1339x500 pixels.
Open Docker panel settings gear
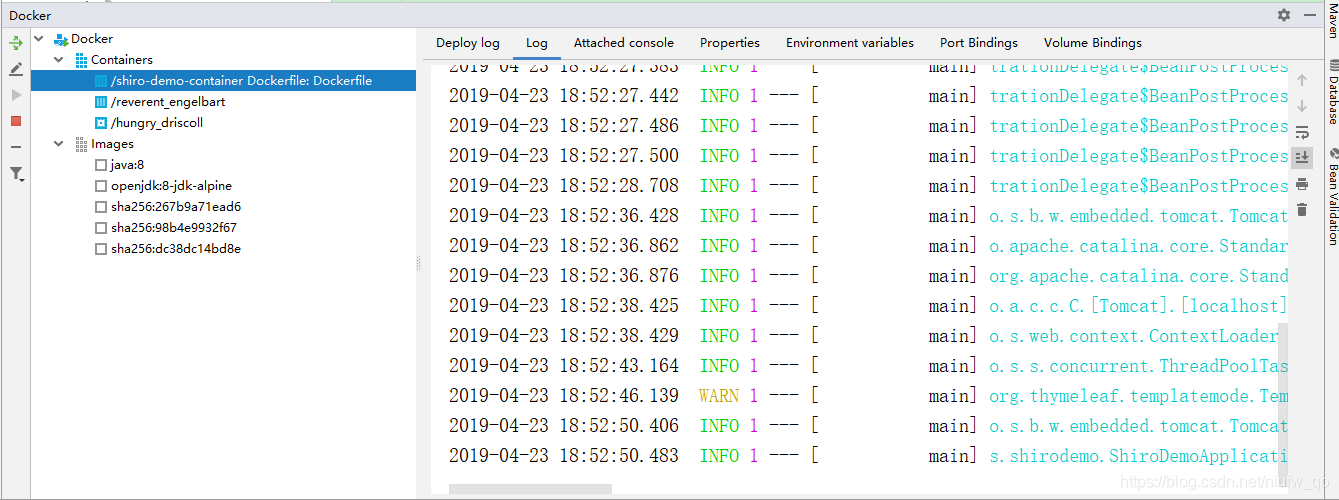point(1284,15)
